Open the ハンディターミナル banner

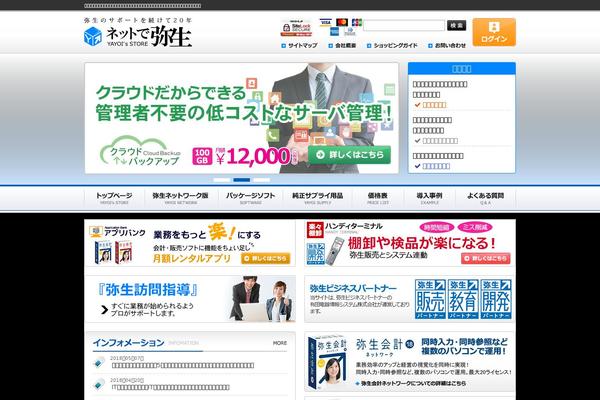pyautogui.click(x=410, y=243)
